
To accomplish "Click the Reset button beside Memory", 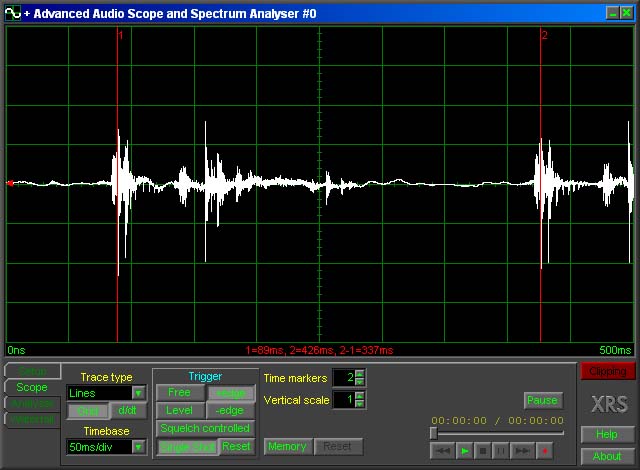I will coord(338,447).
